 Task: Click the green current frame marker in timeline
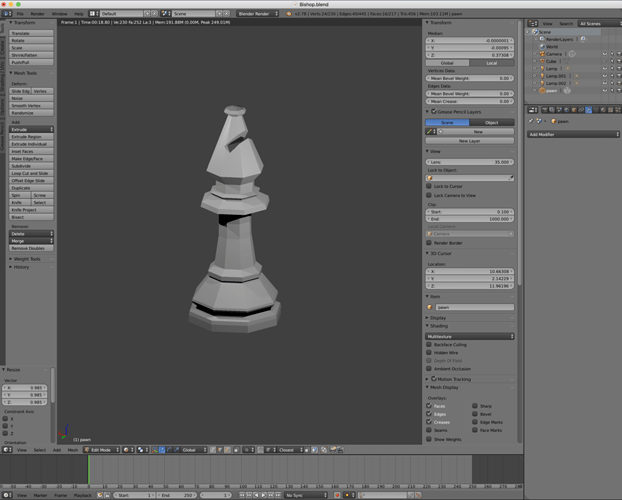pyautogui.click(x=89, y=469)
